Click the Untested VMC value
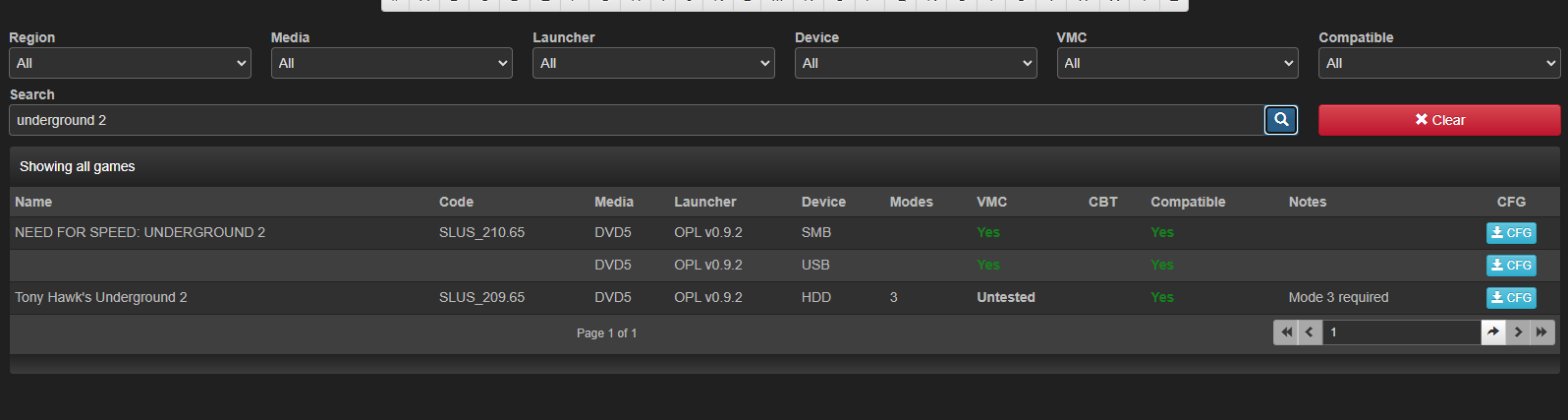This screenshot has width=1568, height=420. click(x=1006, y=298)
